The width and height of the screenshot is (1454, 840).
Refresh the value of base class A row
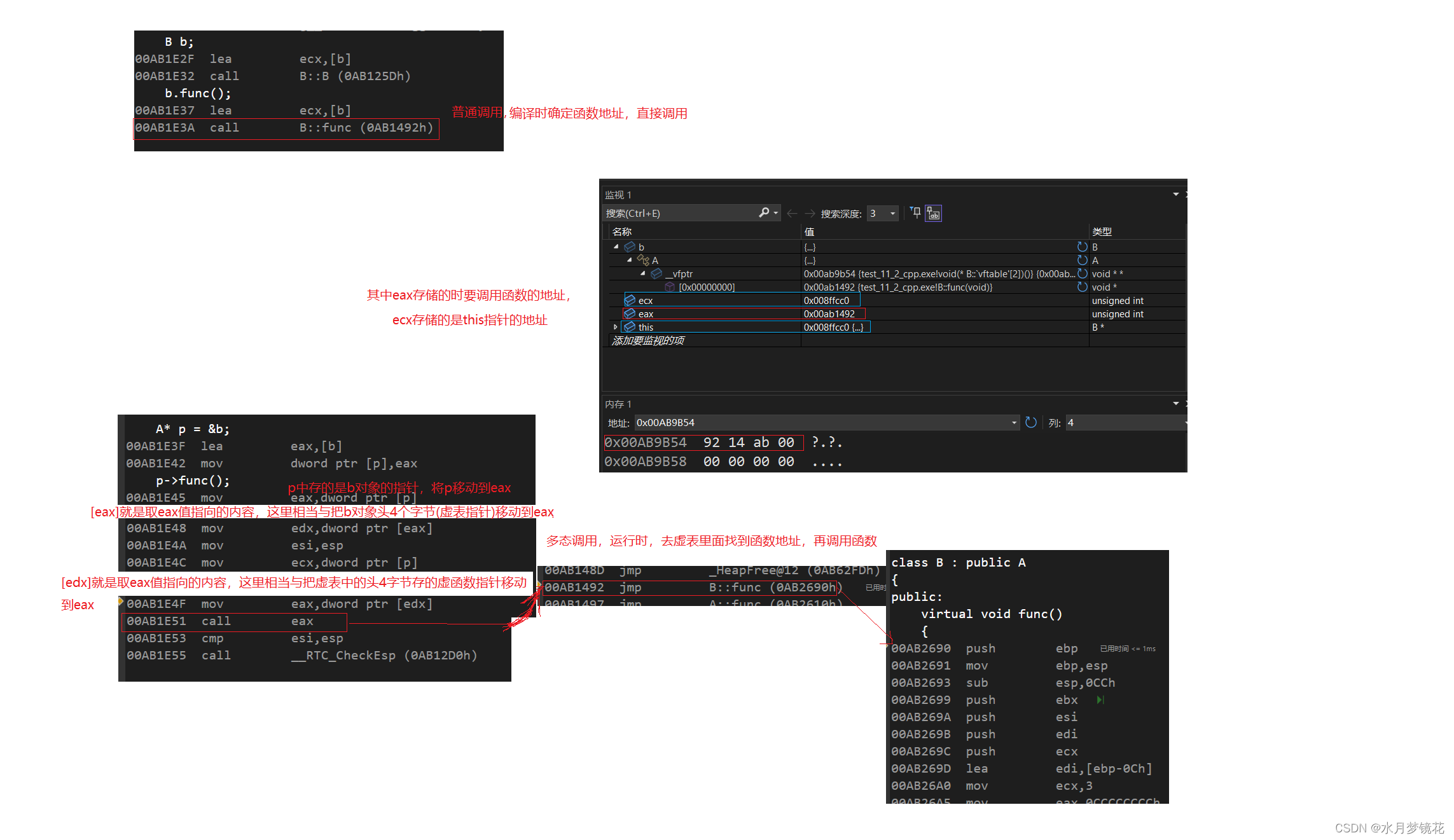pos(1082,260)
